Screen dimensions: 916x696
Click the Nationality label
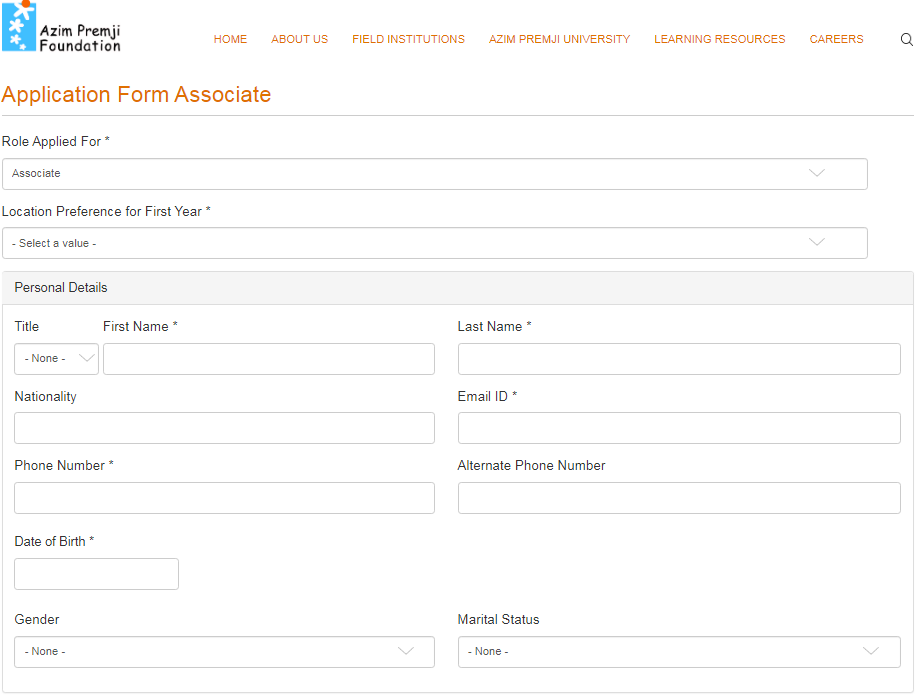[x=46, y=397]
